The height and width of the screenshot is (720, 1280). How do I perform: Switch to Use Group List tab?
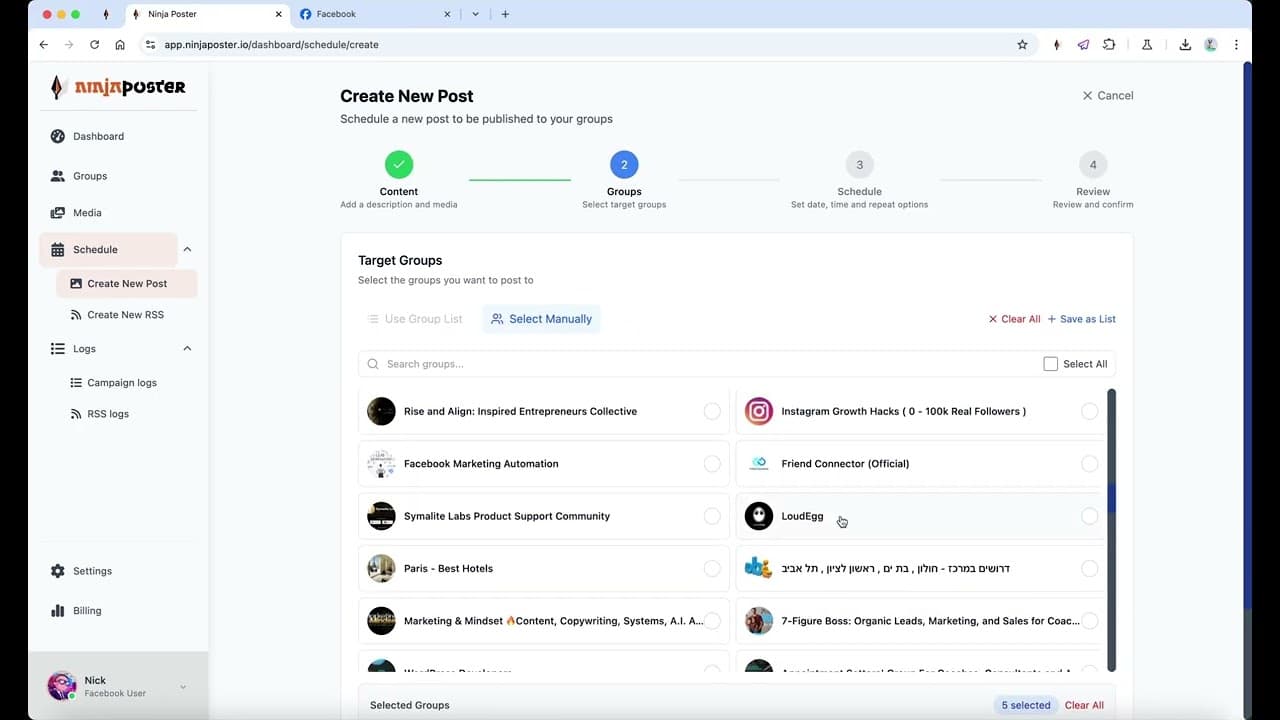[415, 319]
